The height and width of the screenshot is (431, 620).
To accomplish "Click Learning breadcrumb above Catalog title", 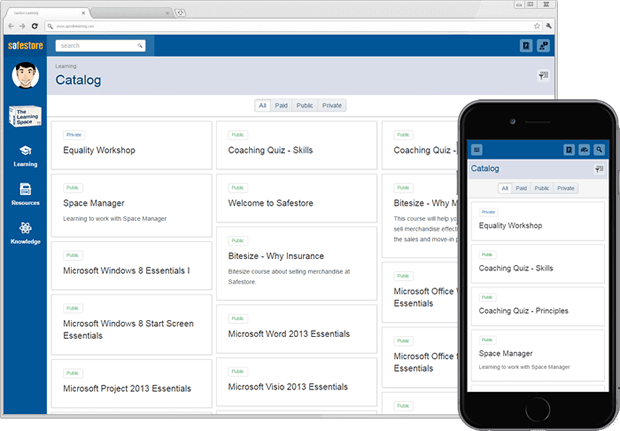I will tap(66, 66).
